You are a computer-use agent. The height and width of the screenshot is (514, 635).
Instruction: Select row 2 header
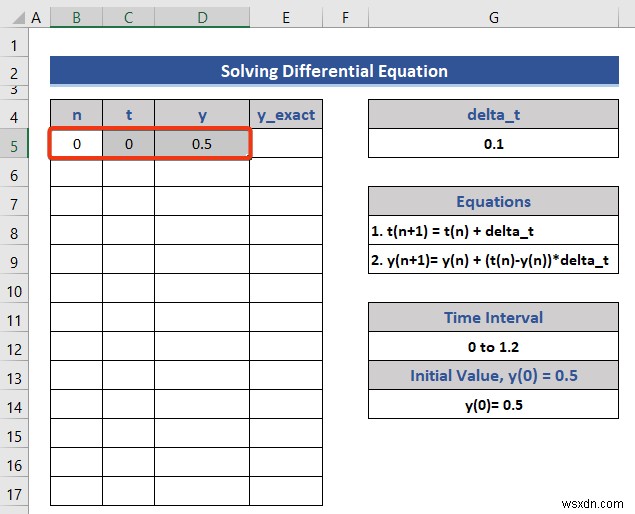pyautogui.click(x=14, y=73)
